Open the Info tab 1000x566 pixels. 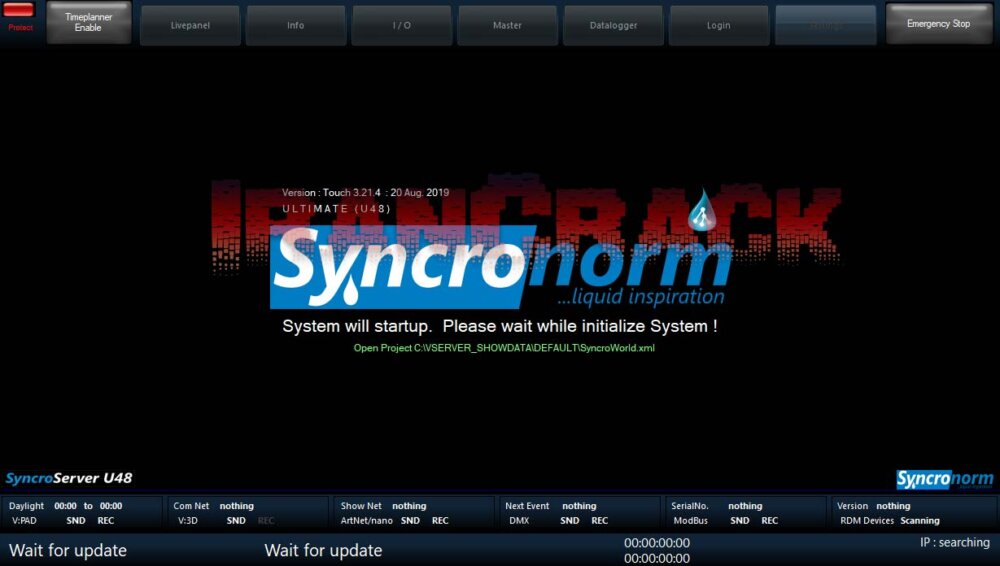tap(295, 26)
